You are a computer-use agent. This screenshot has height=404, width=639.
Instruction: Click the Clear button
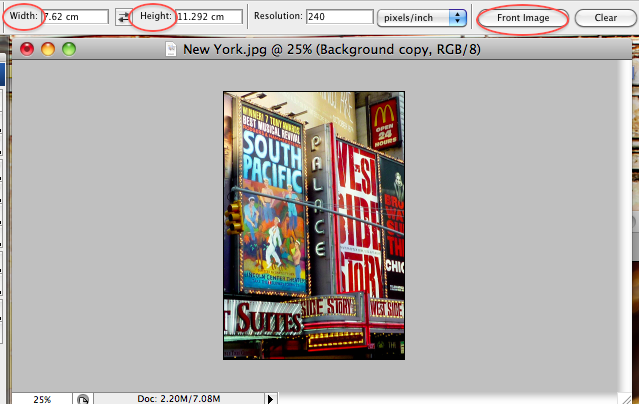click(x=606, y=18)
